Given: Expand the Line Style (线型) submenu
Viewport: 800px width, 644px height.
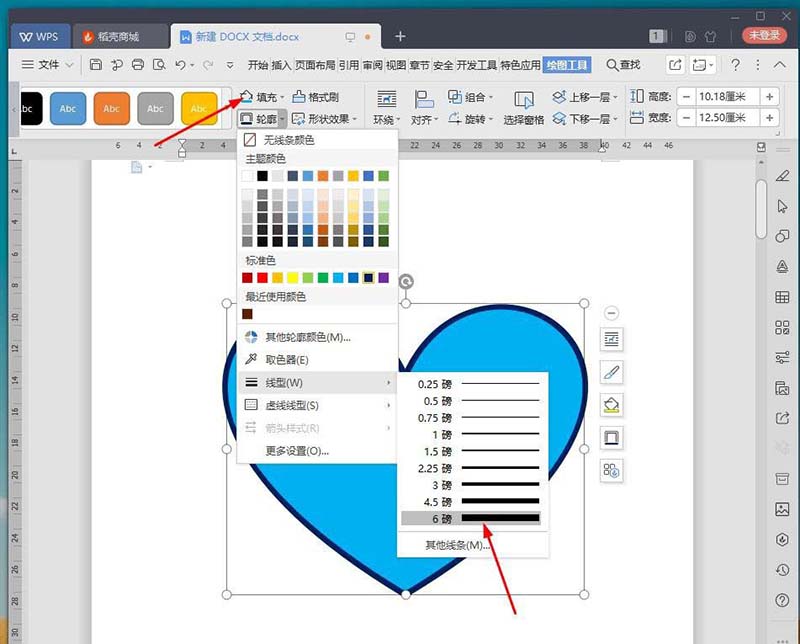Looking at the screenshot, I should (290, 381).
